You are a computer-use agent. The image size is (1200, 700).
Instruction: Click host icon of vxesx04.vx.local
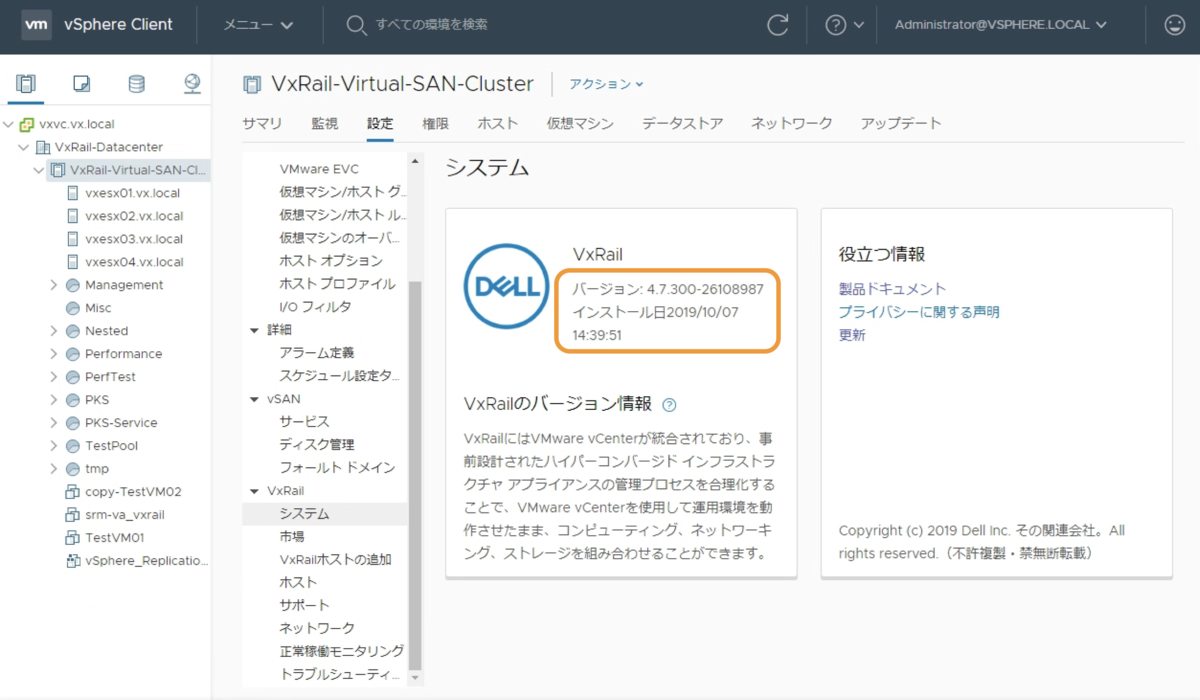pos(73,262)
